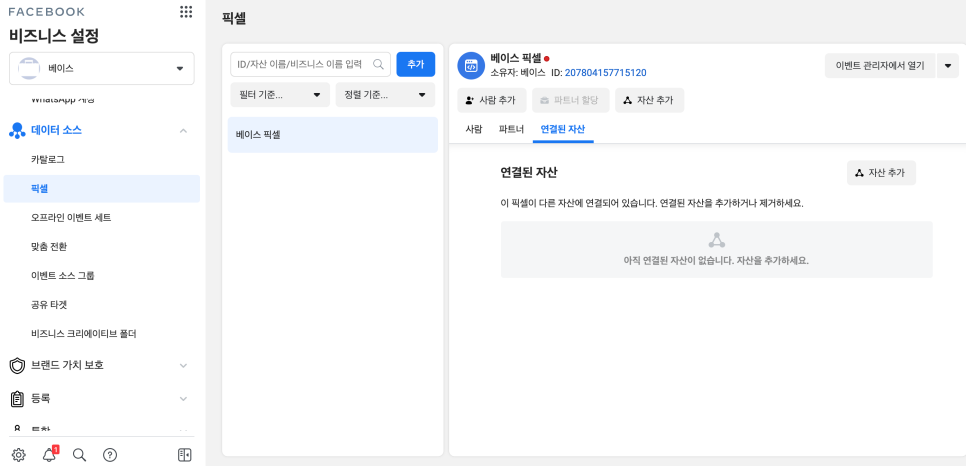
Task: Expand the 등록 section chevron
Action: pyautogui.click(x=183, y=399)
